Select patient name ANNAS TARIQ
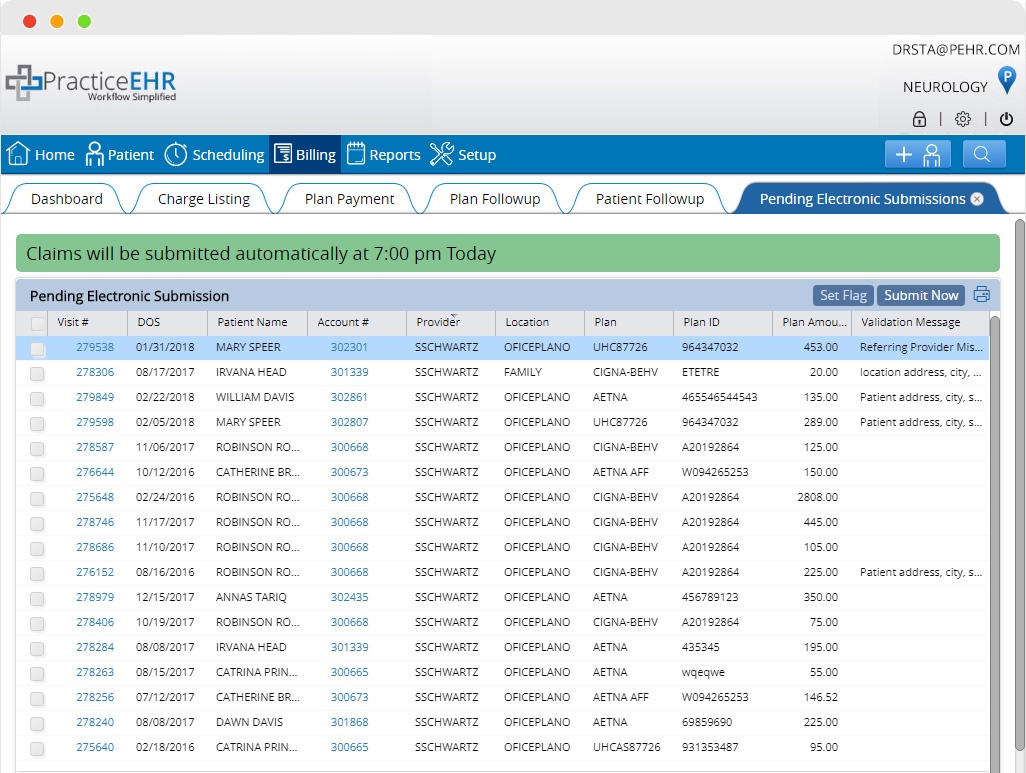The image size is (1026, 773). click(x=251, y=597)
